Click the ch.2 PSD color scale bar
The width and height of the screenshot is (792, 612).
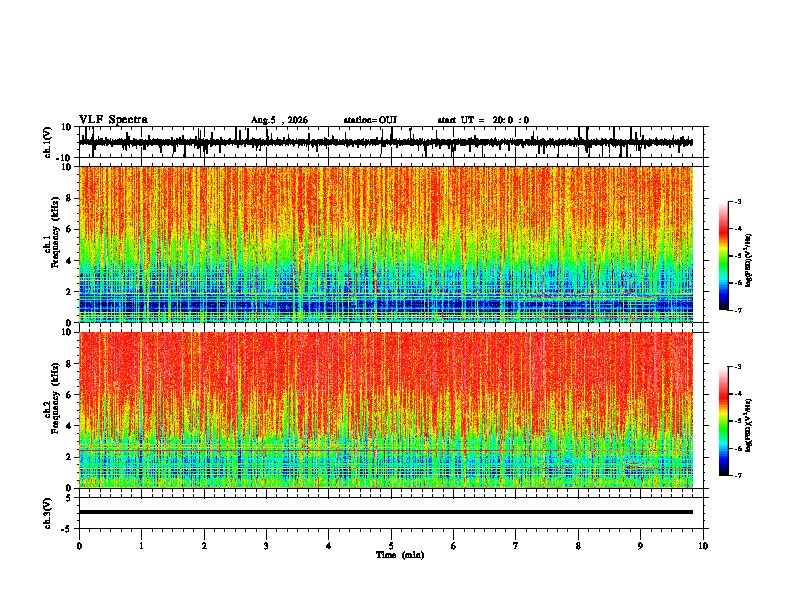[x=724, y=421]
